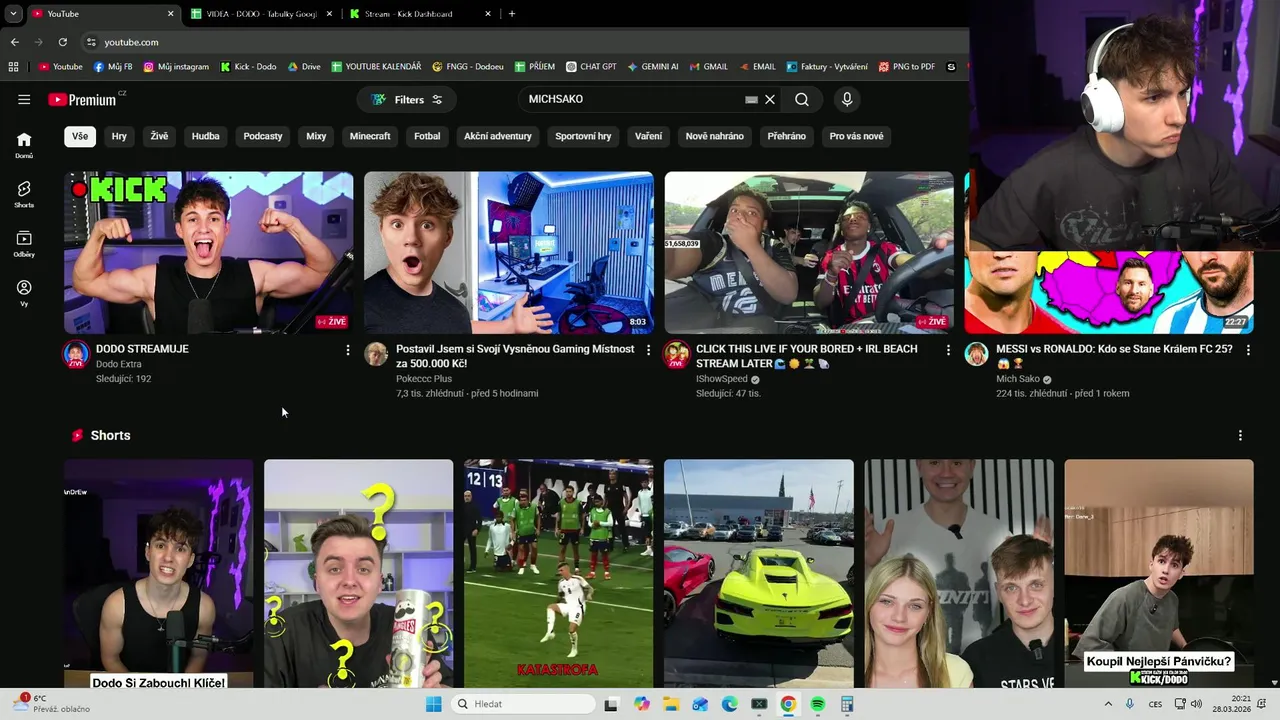
Task: Select the Sportovní hry chip
Action: (x=583, y=136)
